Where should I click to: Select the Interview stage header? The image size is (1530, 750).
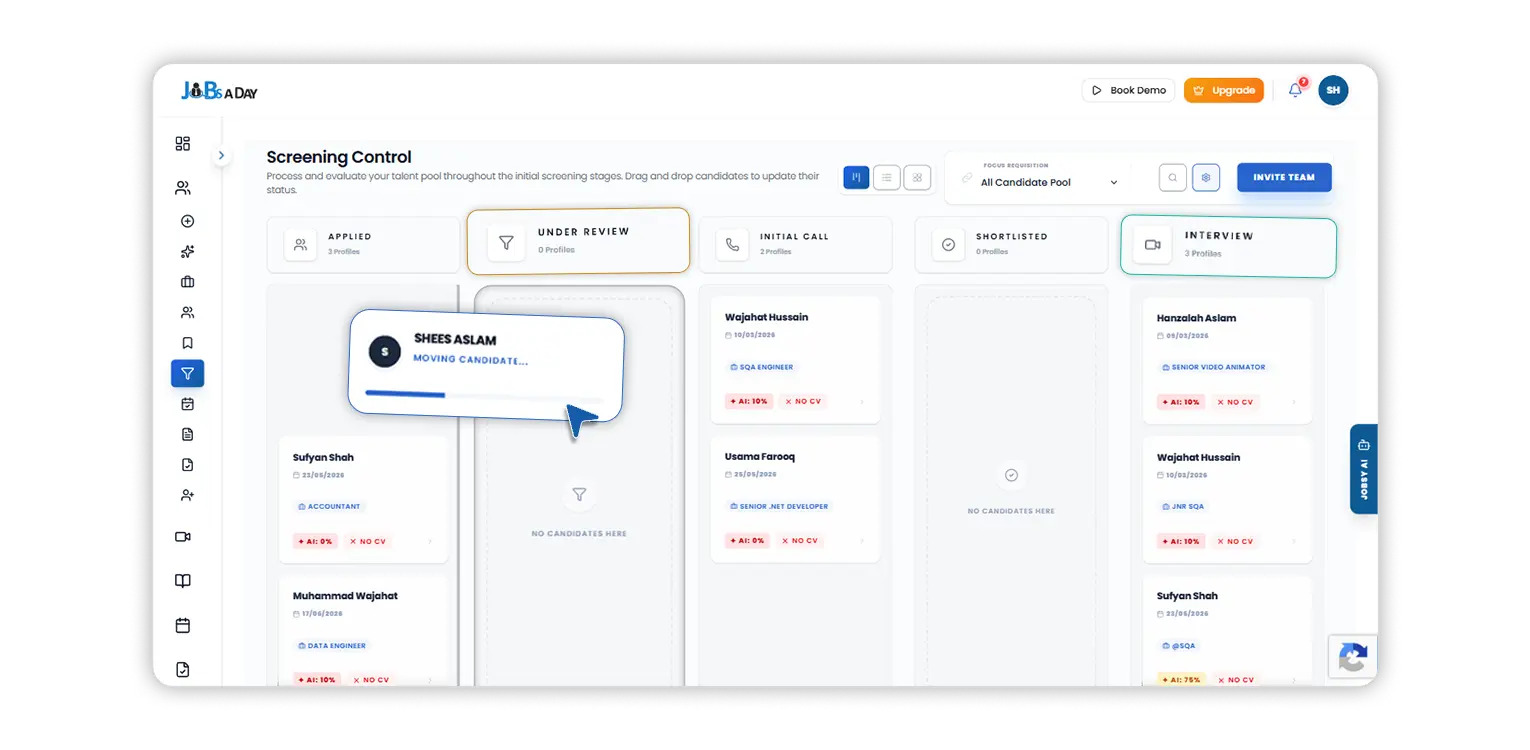1228,245
